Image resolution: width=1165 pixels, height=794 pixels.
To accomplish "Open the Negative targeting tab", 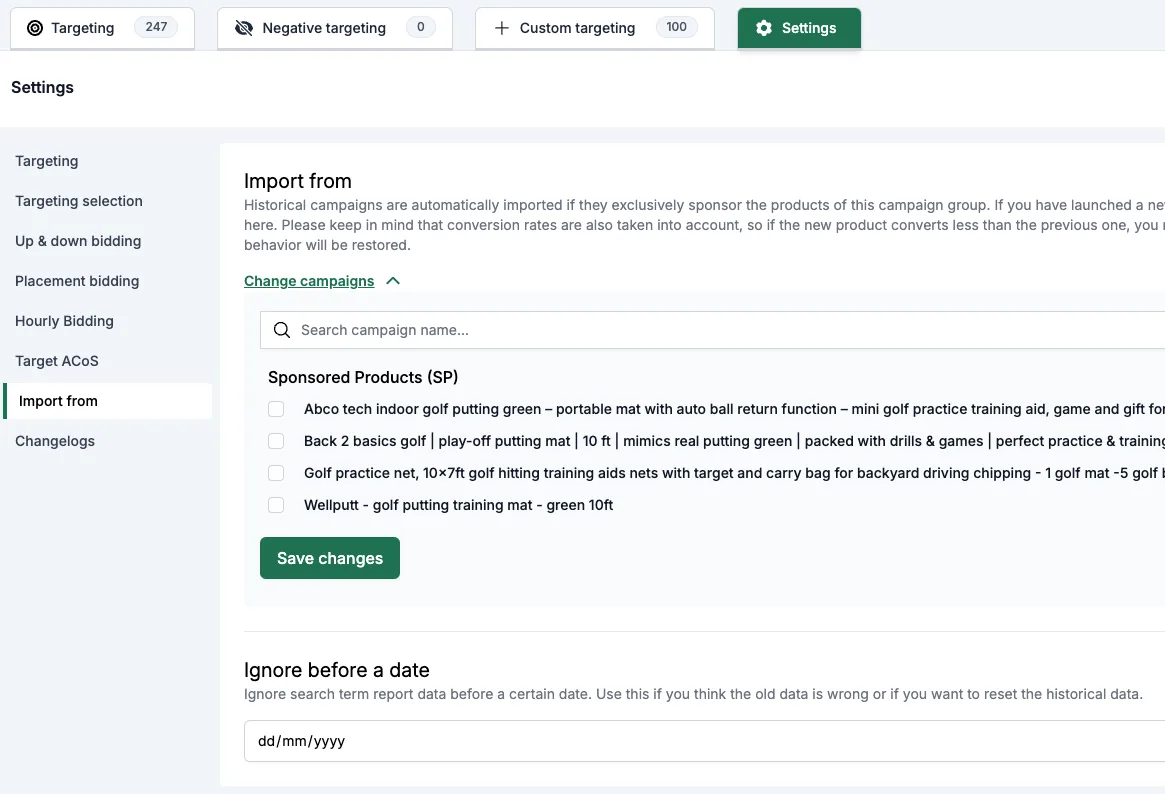I will pyautogui.click(x=334, y=28).
